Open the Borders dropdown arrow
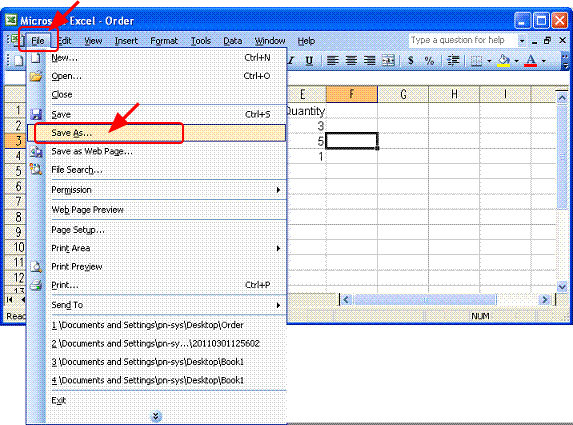Image resolution: width=573 pixels, height=425 pixels. (489, 61)
